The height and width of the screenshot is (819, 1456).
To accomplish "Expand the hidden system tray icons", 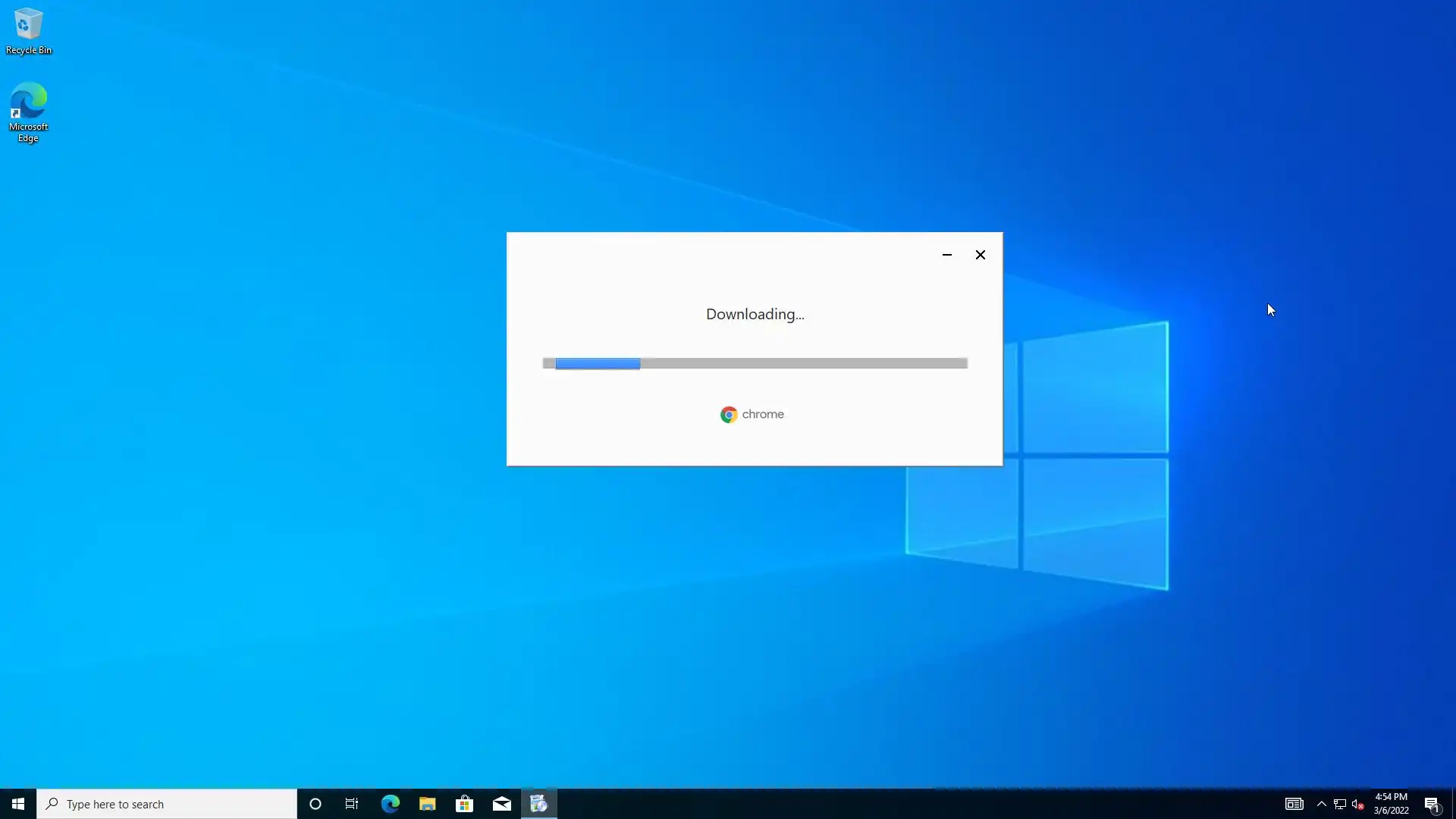I will click(1322, 804).
